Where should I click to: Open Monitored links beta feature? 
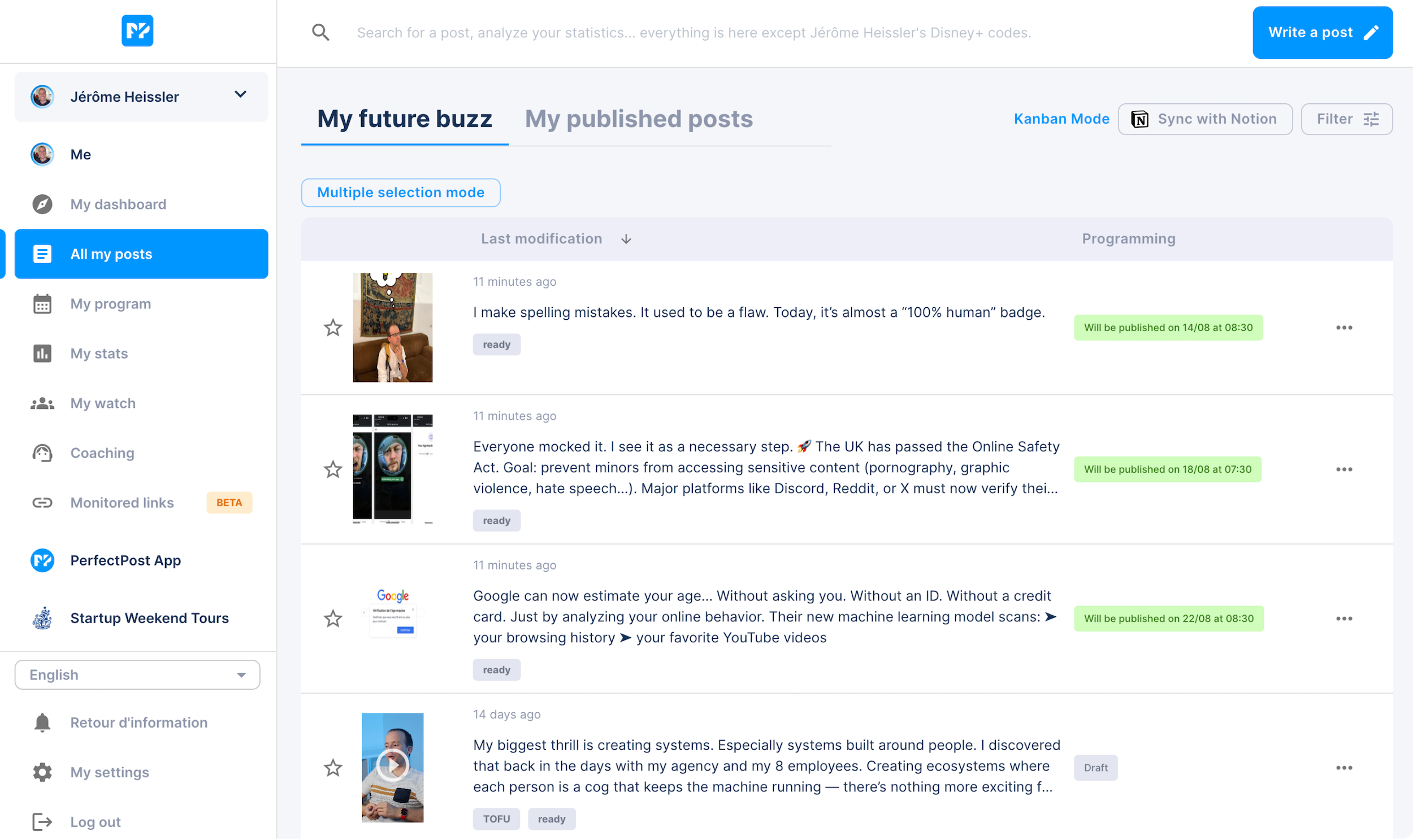[x=122, y=502]
